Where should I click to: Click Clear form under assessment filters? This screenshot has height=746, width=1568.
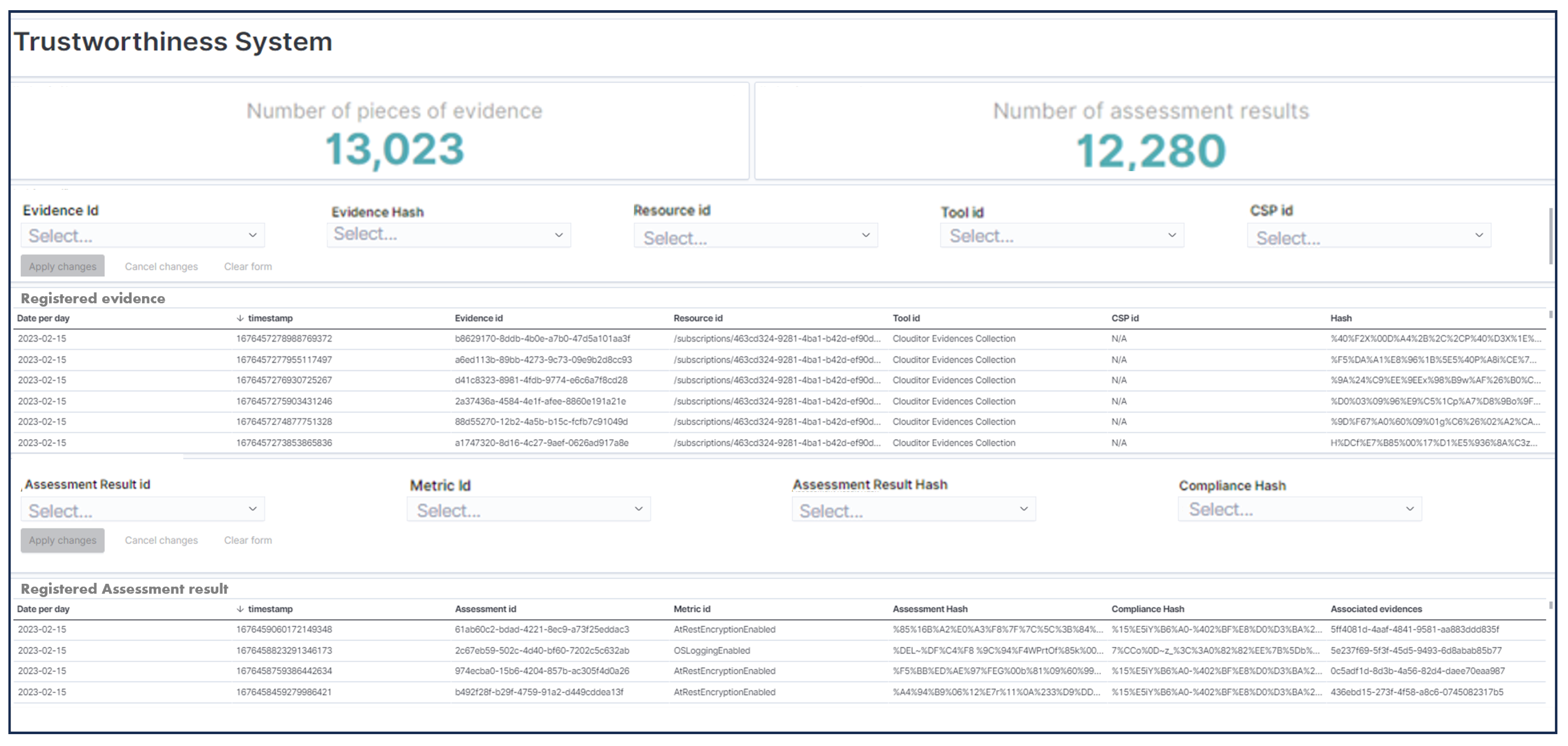248,541
